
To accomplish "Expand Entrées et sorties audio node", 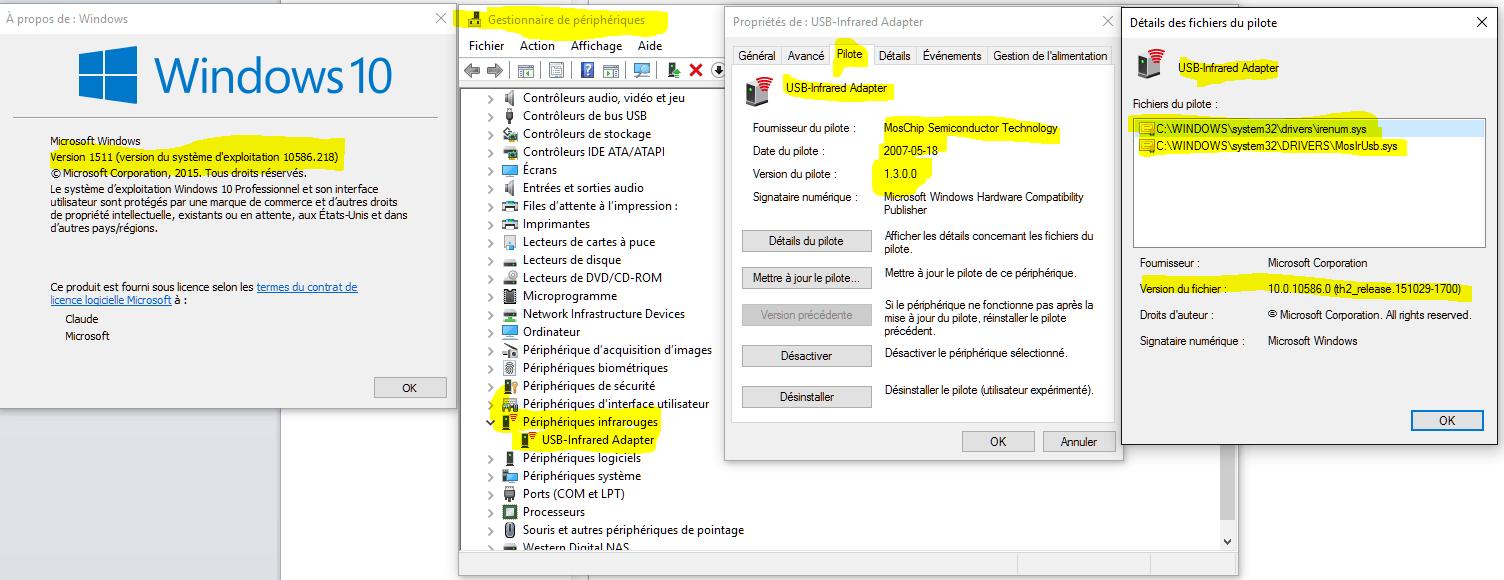I will coord(490,188).
